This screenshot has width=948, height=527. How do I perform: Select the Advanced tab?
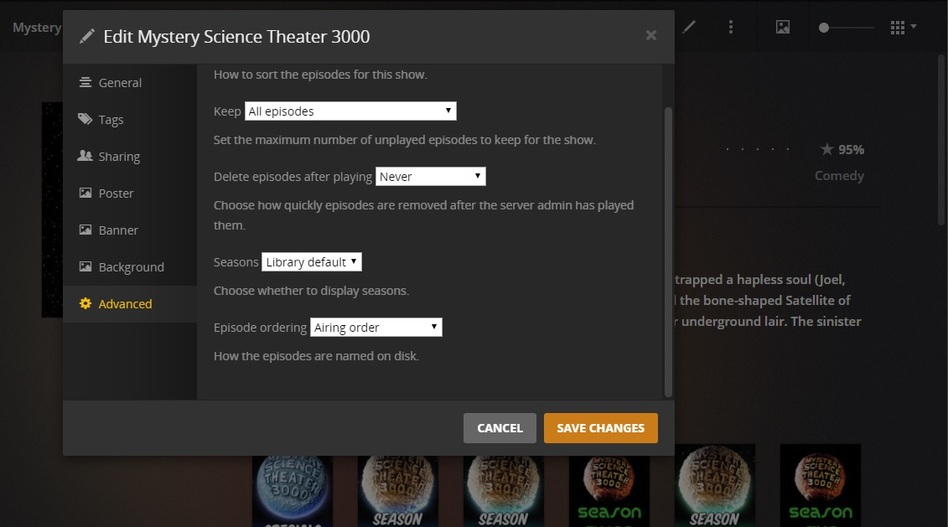coord(130,304)
